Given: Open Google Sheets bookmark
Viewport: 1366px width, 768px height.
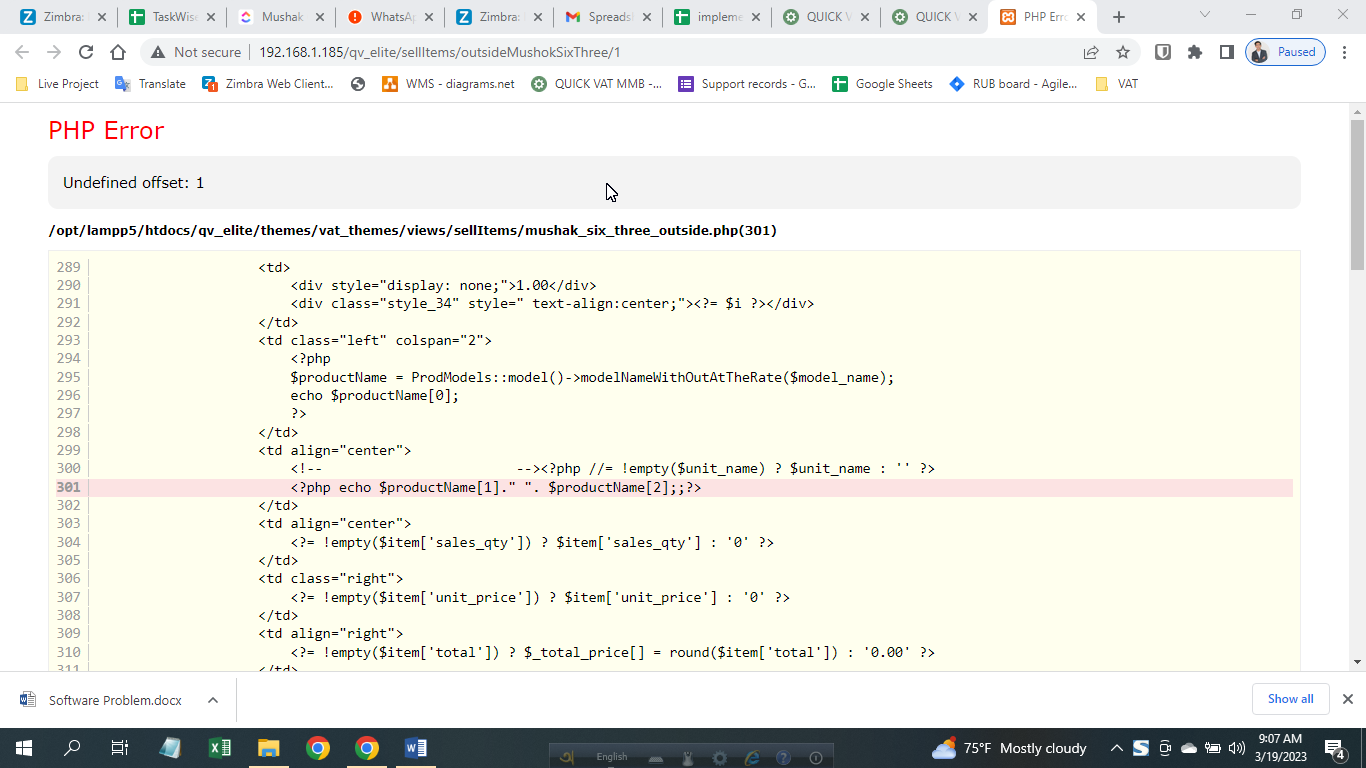Looking at the screenshot, I should (x=882, y=84).
